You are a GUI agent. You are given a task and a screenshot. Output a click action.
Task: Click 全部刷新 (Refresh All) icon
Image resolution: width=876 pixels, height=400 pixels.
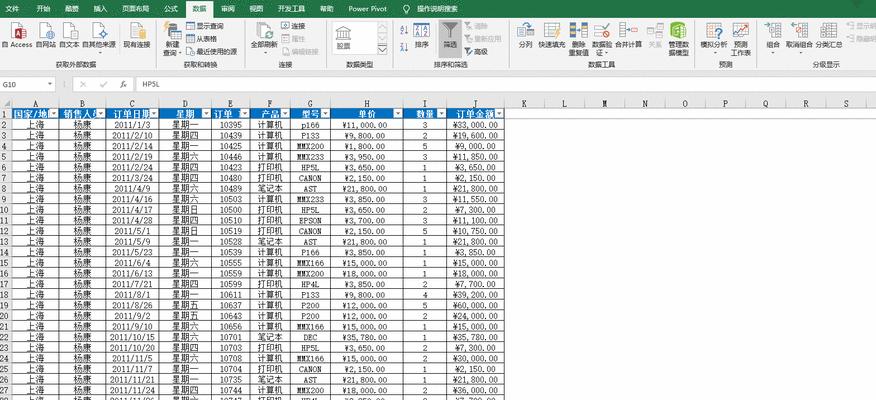(x=264, y=38)
